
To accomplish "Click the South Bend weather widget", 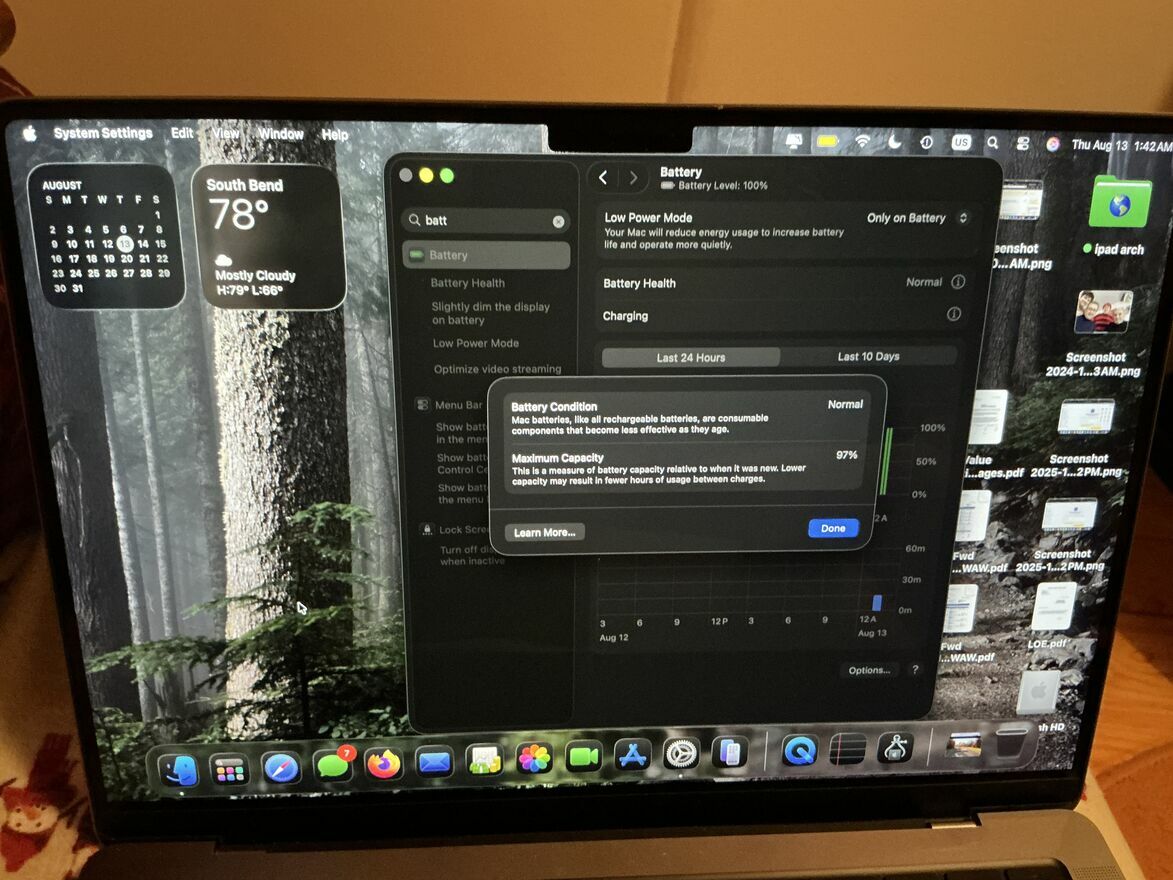I will pos(269,238).
